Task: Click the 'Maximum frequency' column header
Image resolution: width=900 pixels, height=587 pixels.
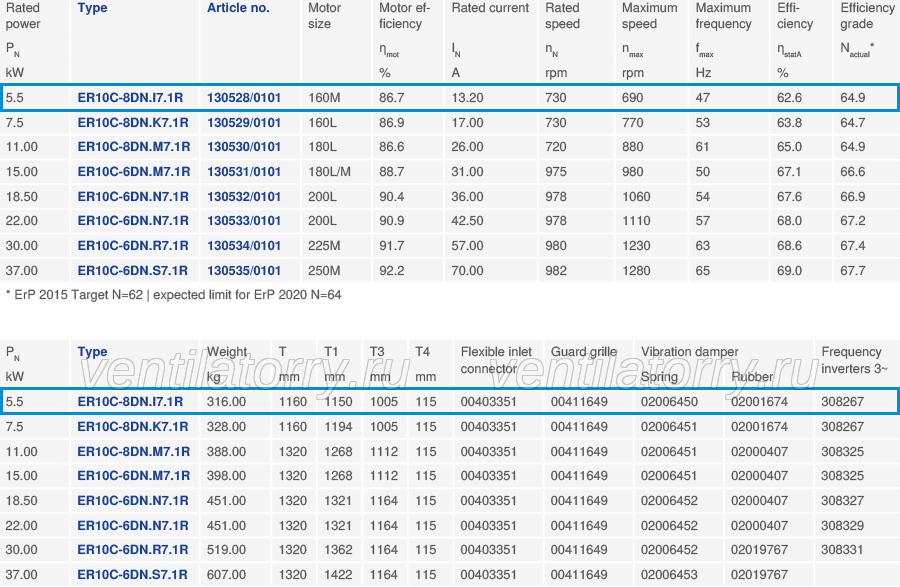Action: tap(723, 16)
